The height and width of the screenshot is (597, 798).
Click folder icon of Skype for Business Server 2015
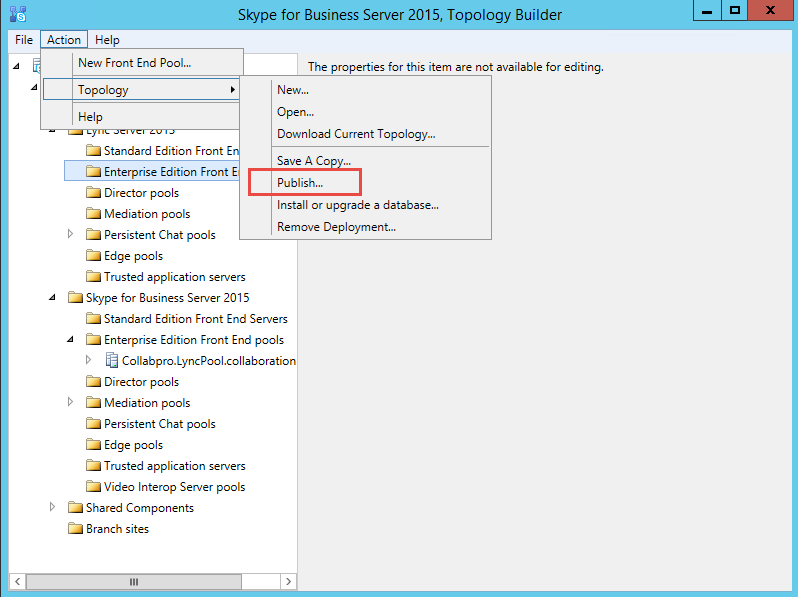pyautogui.click(x=75, y=297)
